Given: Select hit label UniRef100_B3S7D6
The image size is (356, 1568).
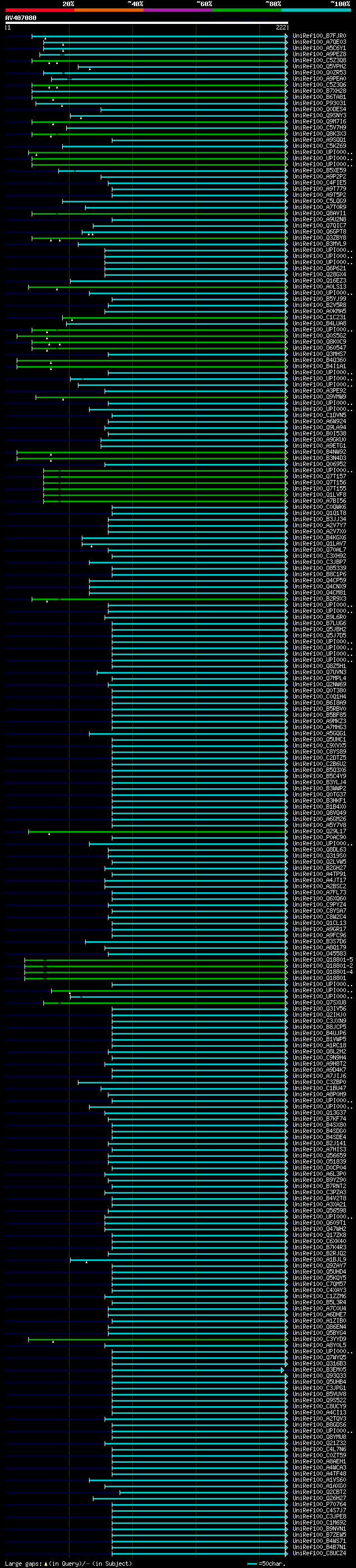Looking at the screenshot, I should click(x=319, y=942).
